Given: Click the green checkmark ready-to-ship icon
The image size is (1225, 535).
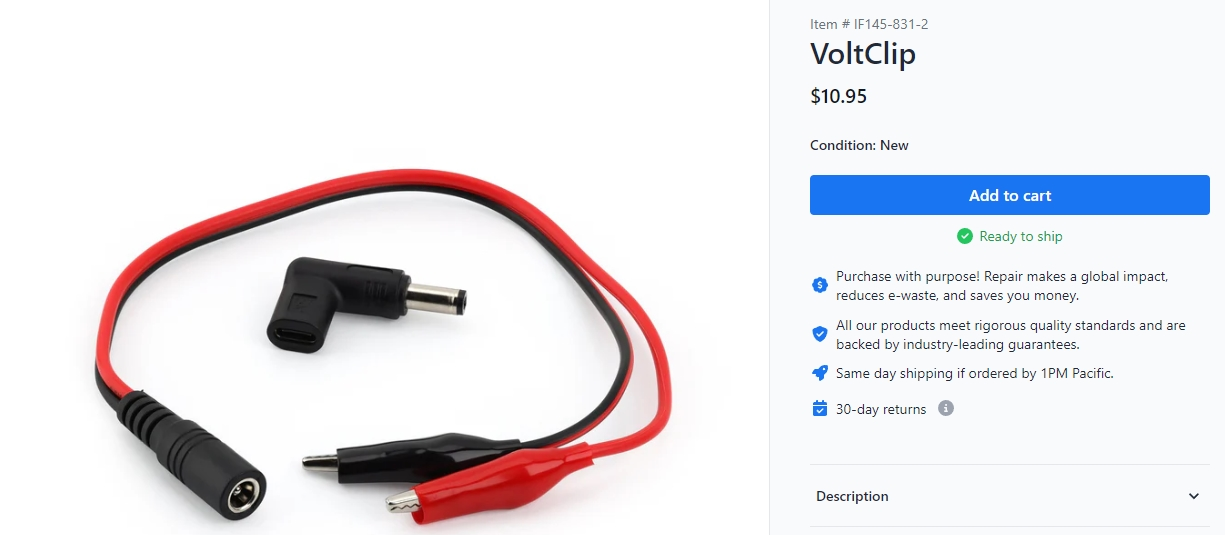Looking at the screenshot, I should 965,236.
